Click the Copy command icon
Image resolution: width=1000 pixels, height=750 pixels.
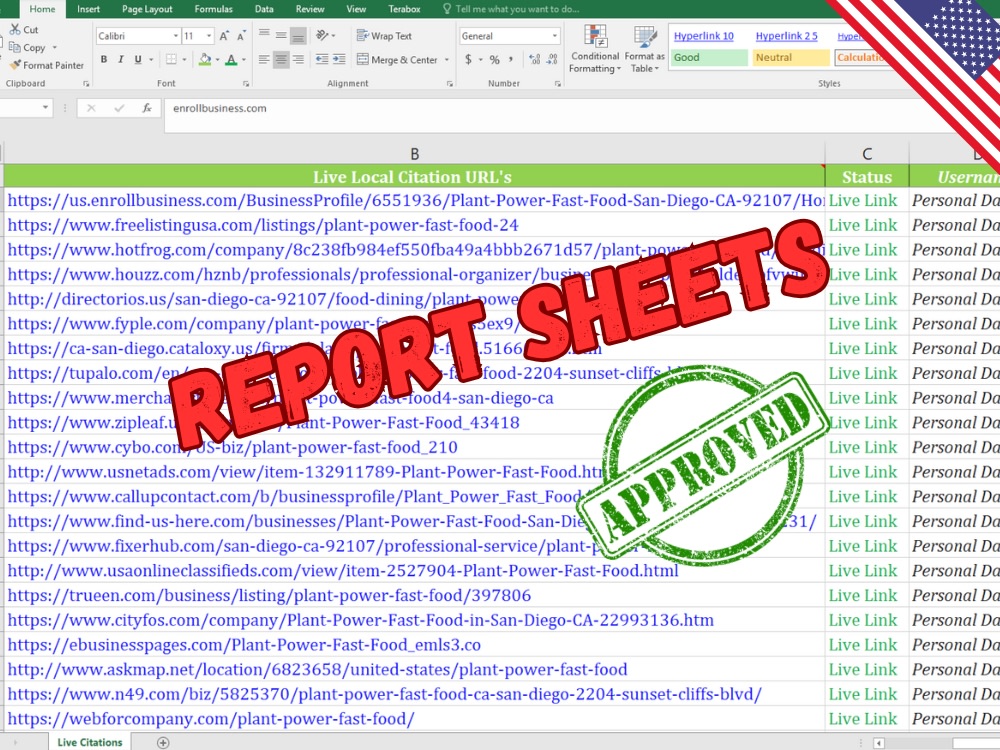click(14, 47)
